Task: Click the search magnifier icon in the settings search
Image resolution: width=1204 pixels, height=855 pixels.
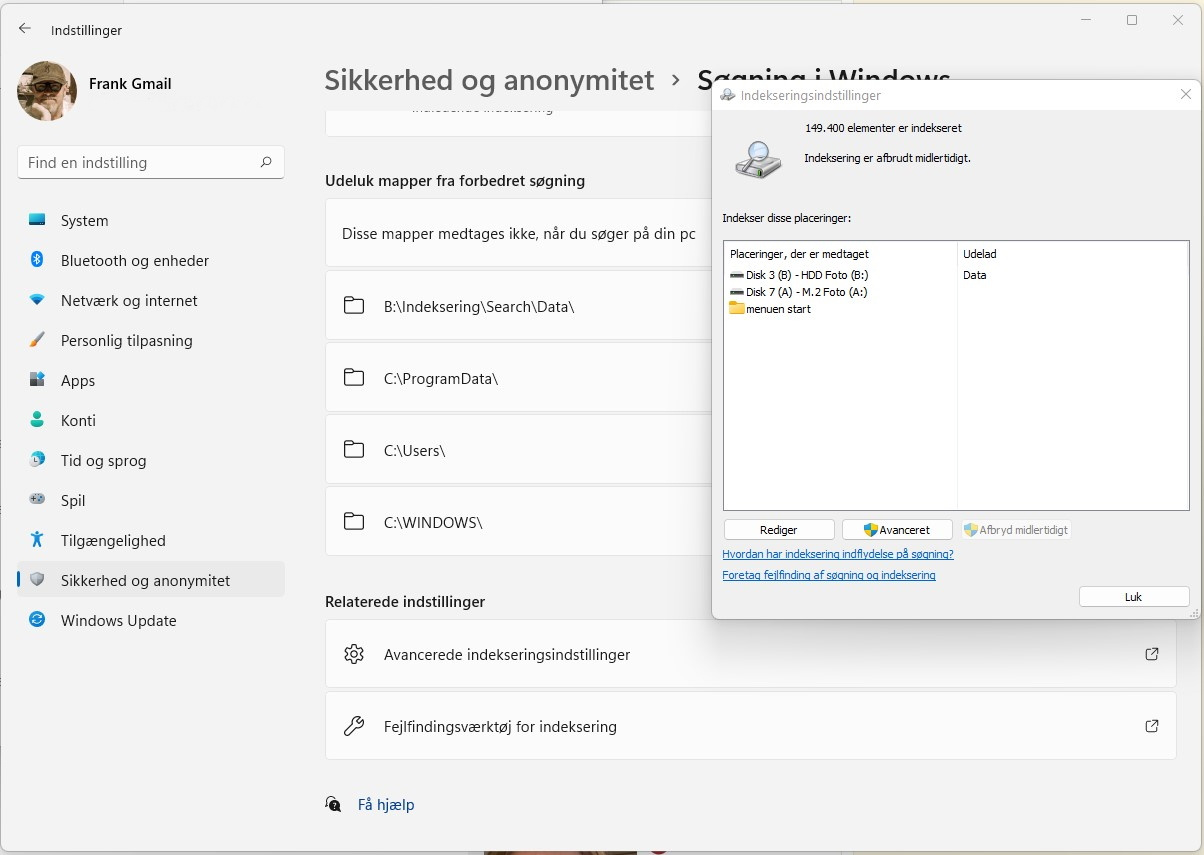Action: click(266, 162)
